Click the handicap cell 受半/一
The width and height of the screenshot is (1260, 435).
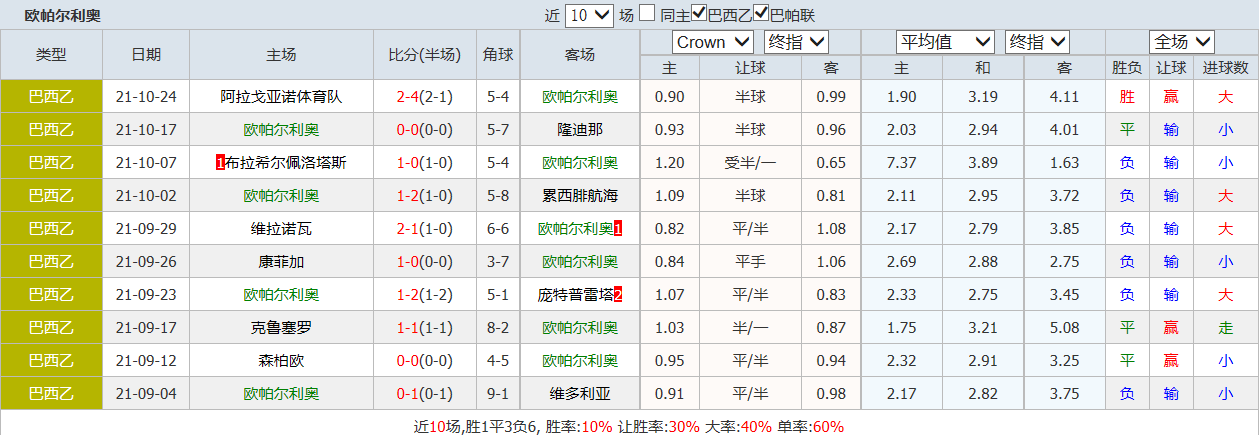point(751,163)
